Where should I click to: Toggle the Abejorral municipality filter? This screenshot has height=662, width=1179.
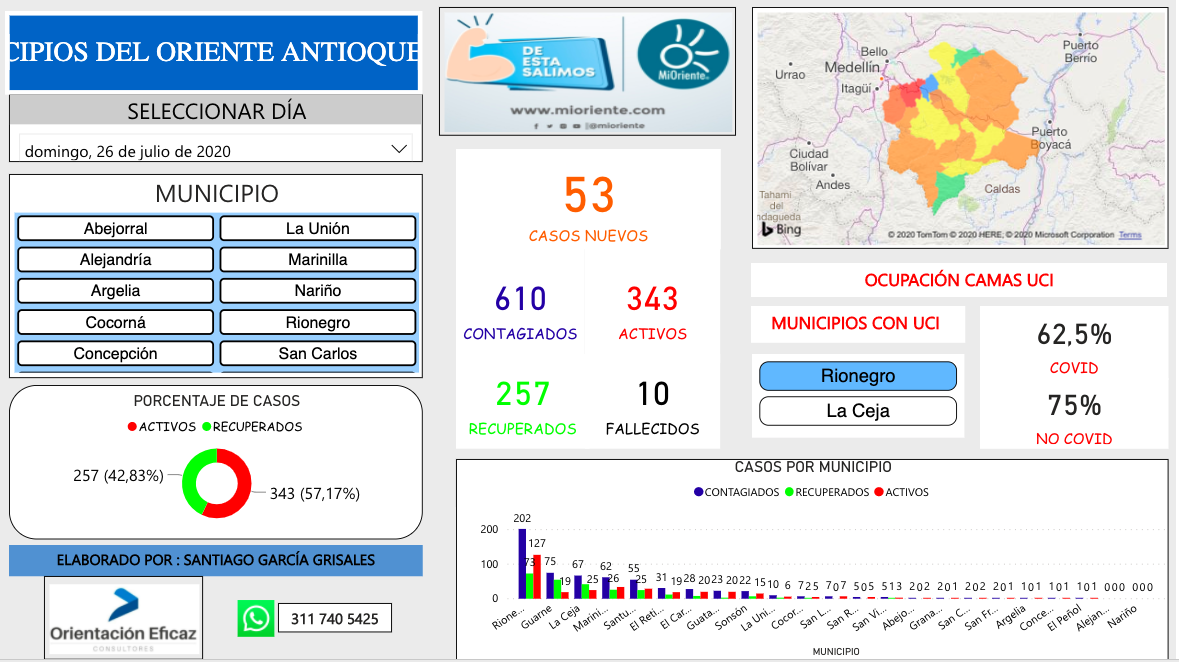tap(115, 229)
